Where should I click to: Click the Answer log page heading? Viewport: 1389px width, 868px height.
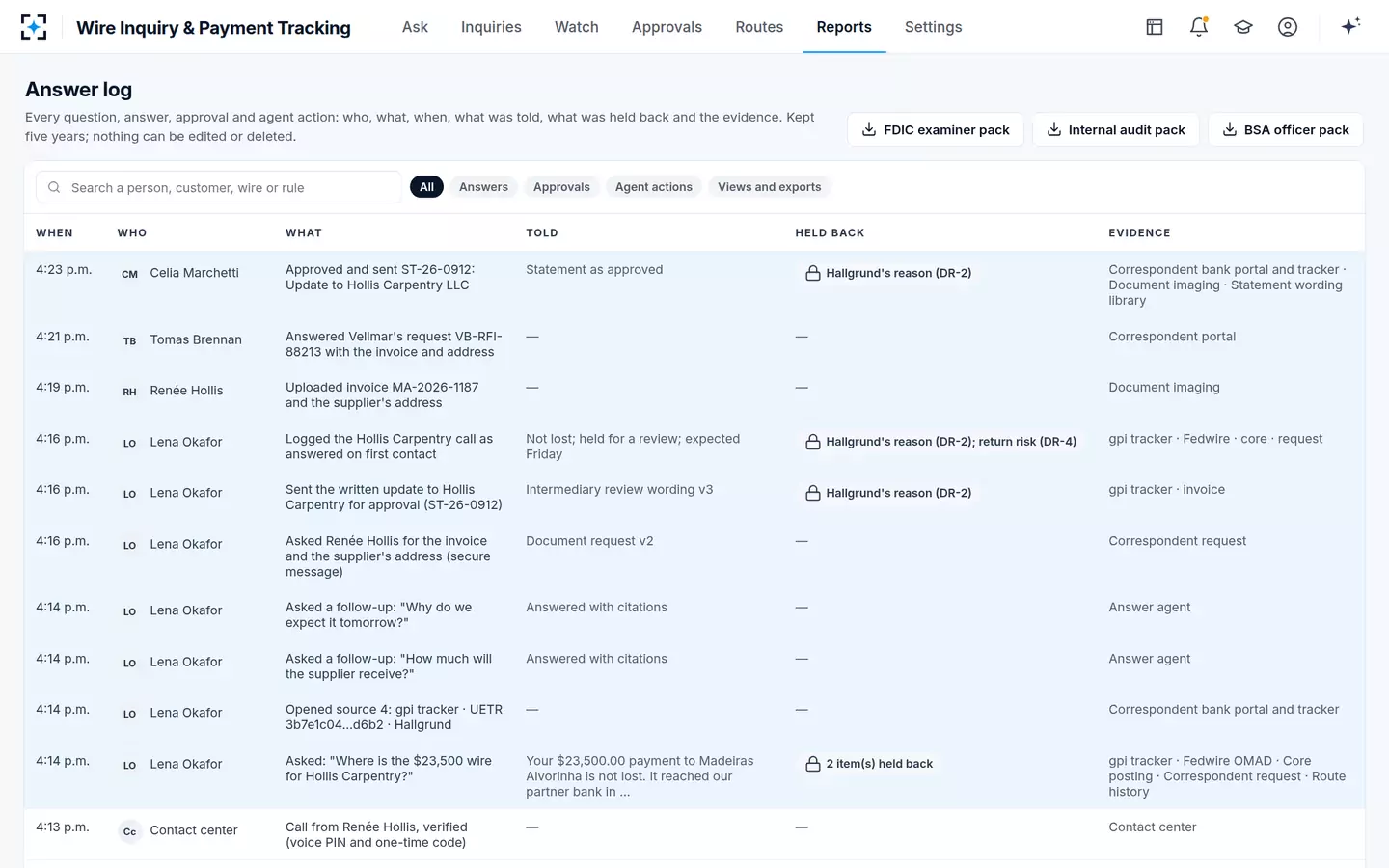(x=78, y=90)
